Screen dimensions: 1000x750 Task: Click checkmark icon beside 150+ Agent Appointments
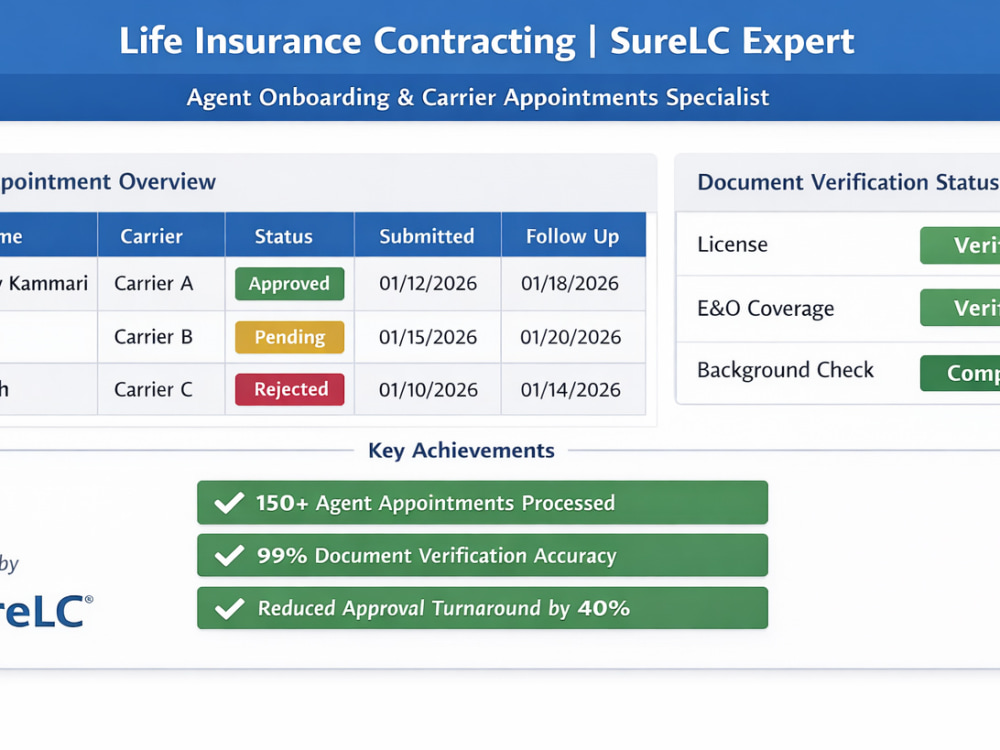click(229, 503)
